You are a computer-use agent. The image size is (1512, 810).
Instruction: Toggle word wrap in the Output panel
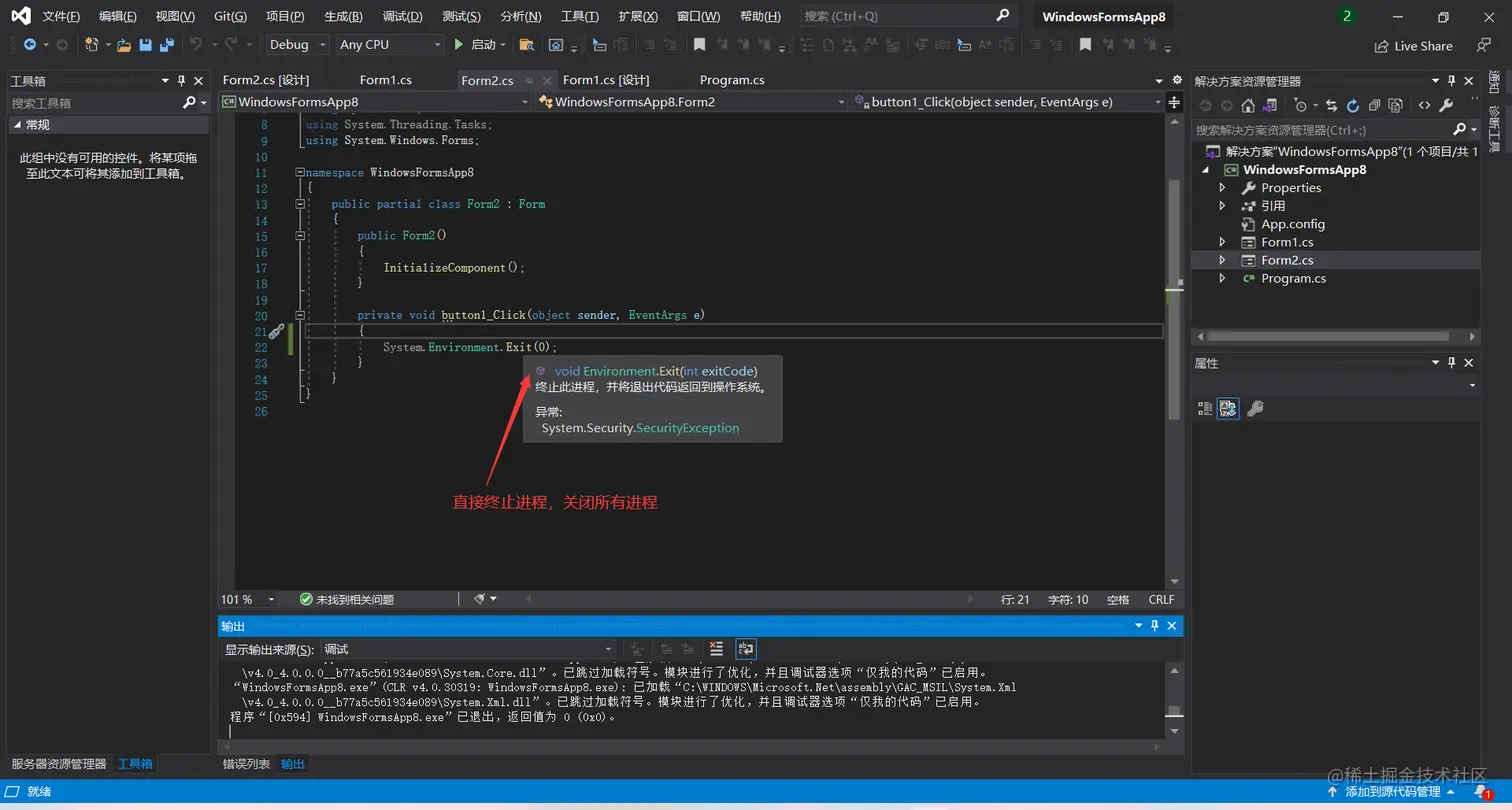[746, 649]
